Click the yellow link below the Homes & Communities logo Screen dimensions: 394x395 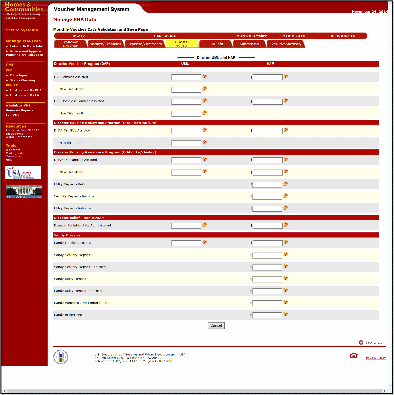[x=22, y=30]
